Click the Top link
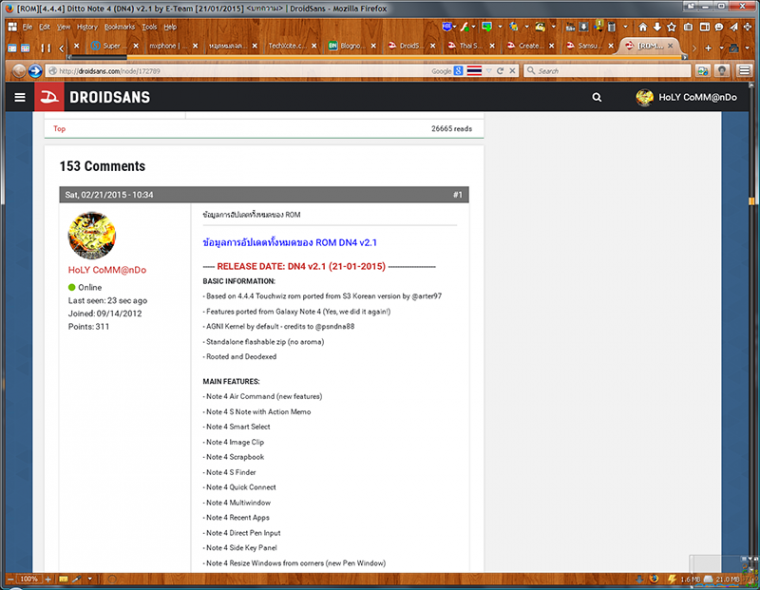Viewport: 760px width, 590px height. point(59,128)
